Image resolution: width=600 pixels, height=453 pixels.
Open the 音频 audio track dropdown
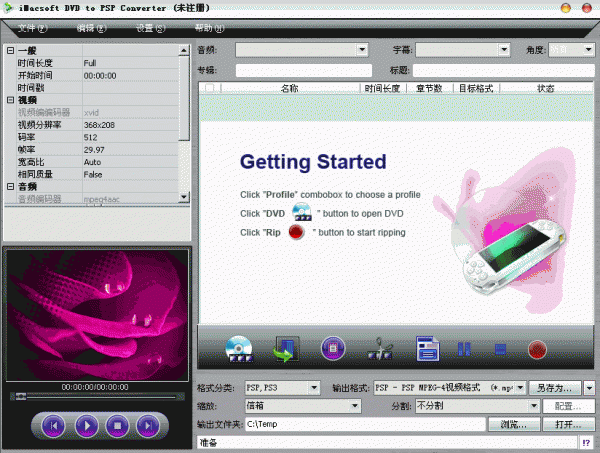point(362,49)
